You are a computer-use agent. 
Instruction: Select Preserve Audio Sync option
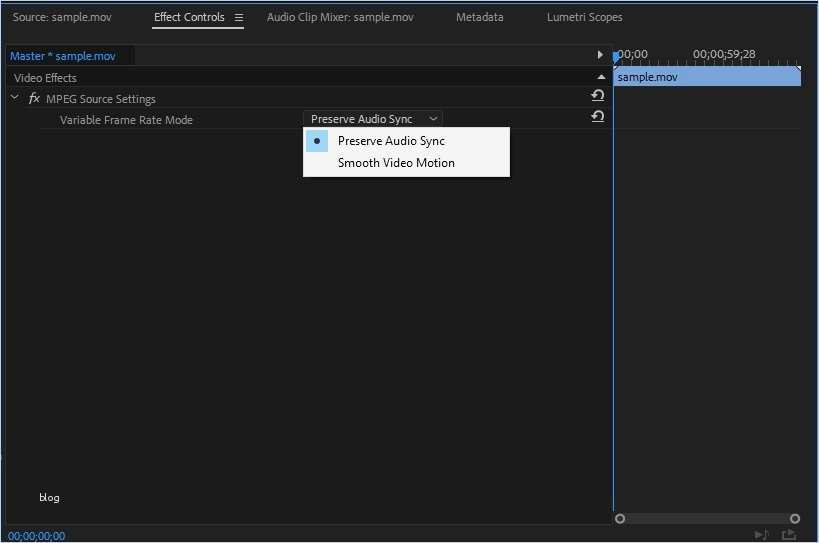coord(406,141)
